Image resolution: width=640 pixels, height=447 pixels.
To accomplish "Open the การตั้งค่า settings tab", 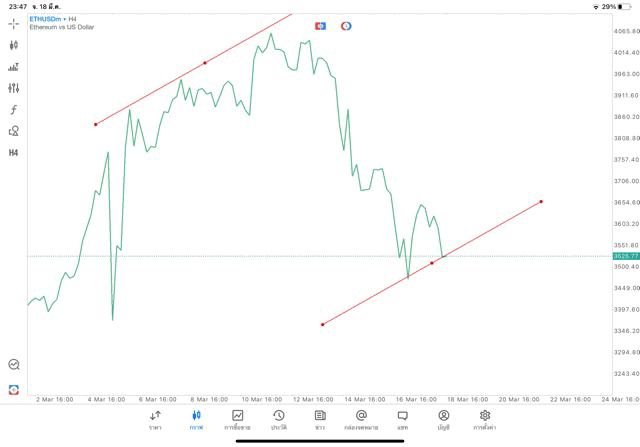I will coord(485,419).
